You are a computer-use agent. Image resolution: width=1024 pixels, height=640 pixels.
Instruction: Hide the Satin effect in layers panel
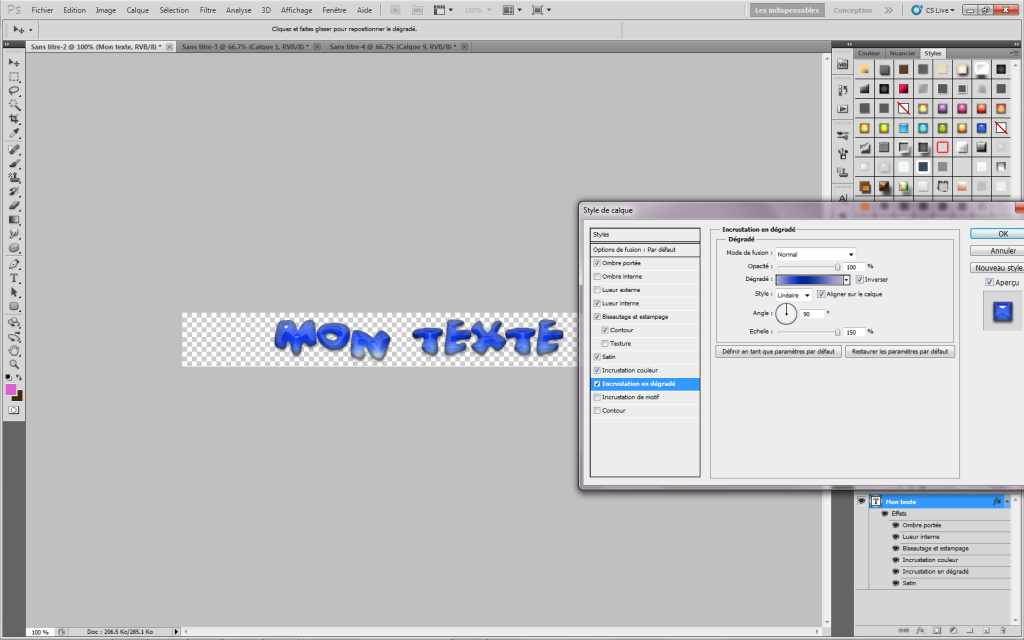896,583
